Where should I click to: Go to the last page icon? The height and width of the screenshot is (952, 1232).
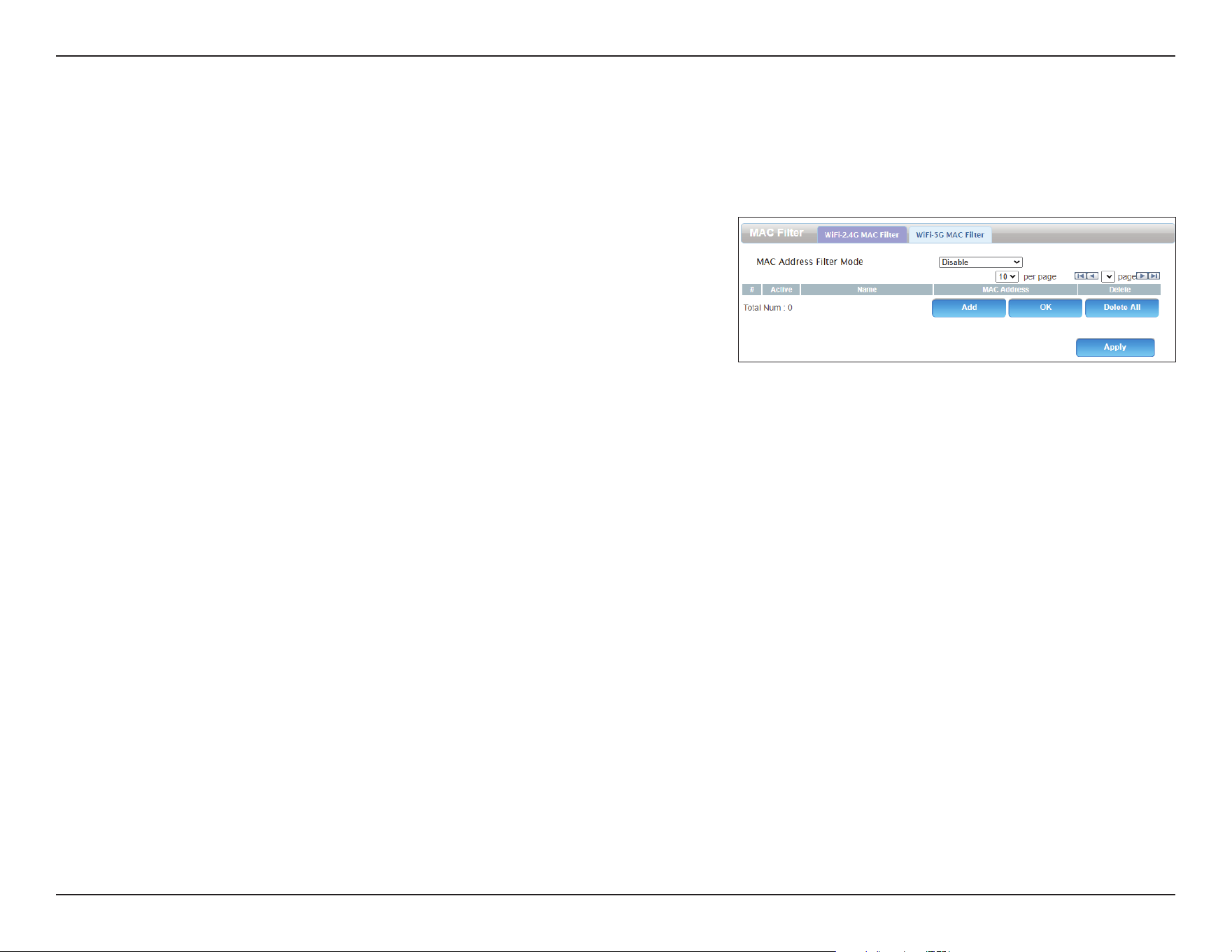[x=1154, y=276]
